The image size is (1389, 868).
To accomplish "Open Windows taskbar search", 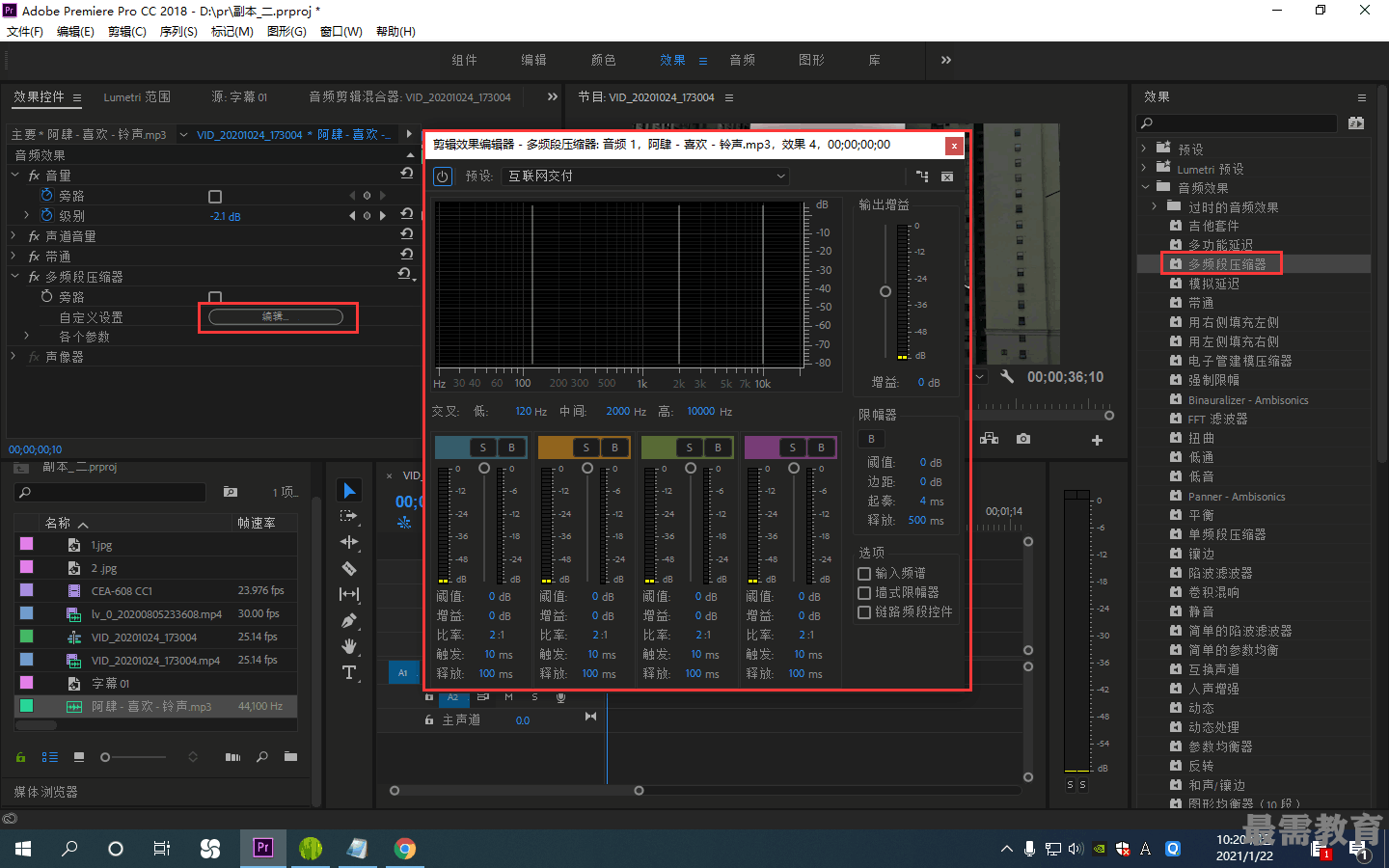I will pos(69,849).
